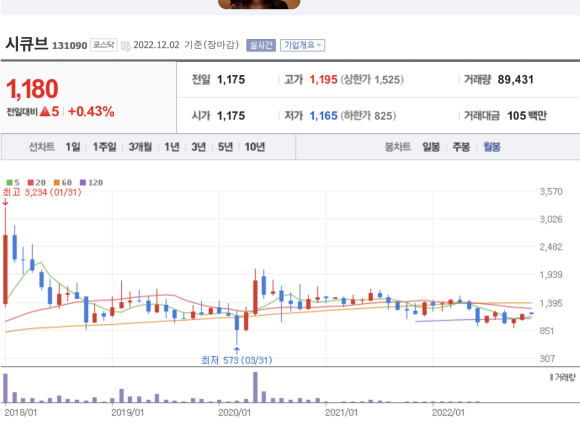Click the stock name 시큐브
Viewport: 580px width, 423px height.
click(27, 44)
